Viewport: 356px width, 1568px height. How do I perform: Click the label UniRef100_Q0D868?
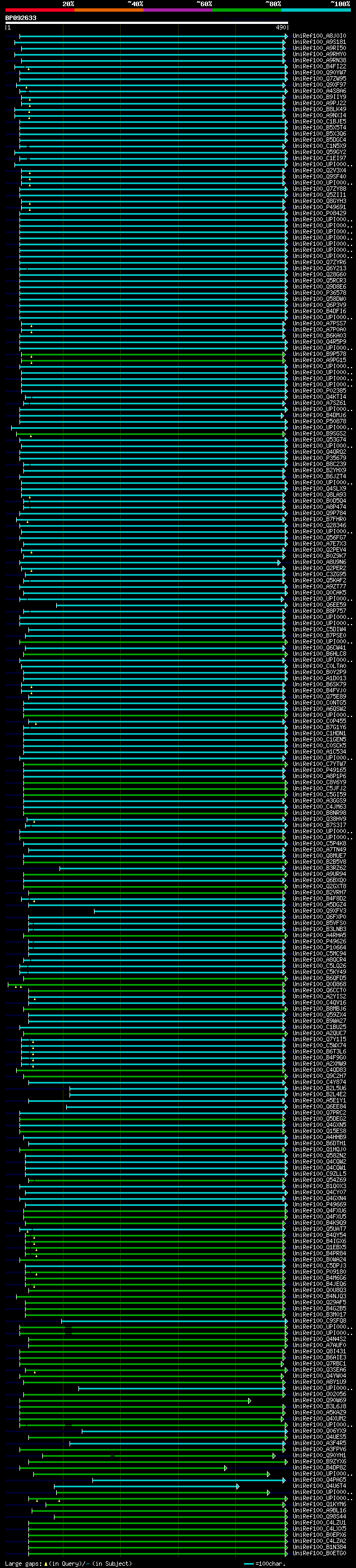pos(319,985)
